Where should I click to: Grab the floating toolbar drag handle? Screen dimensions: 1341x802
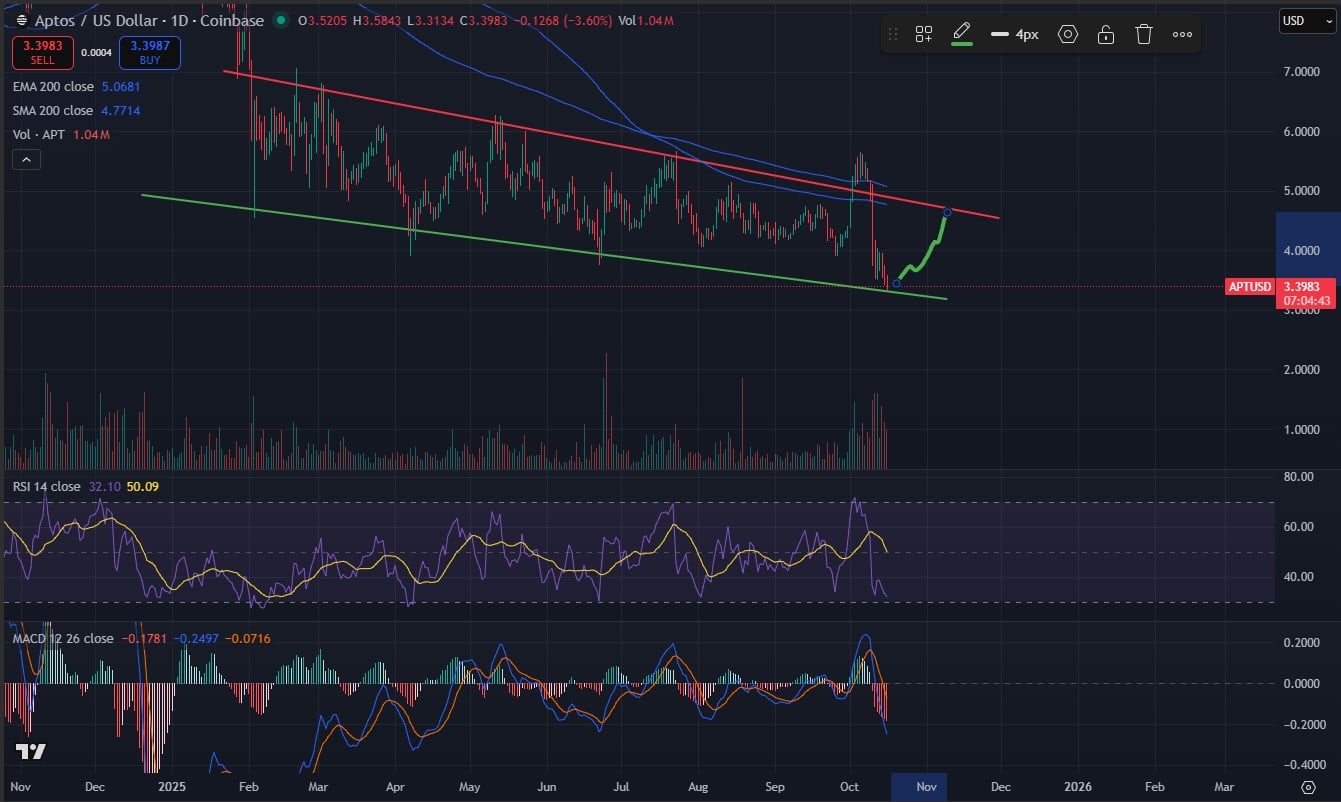point(893,34)
